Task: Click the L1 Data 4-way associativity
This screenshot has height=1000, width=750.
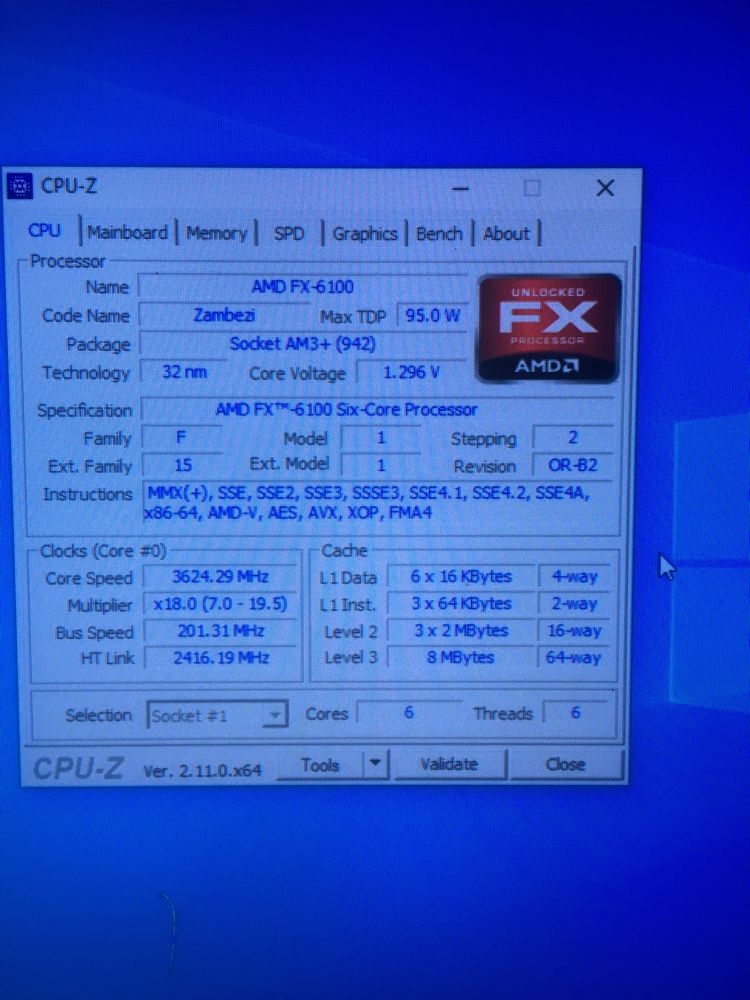Action: coord(574,577)
